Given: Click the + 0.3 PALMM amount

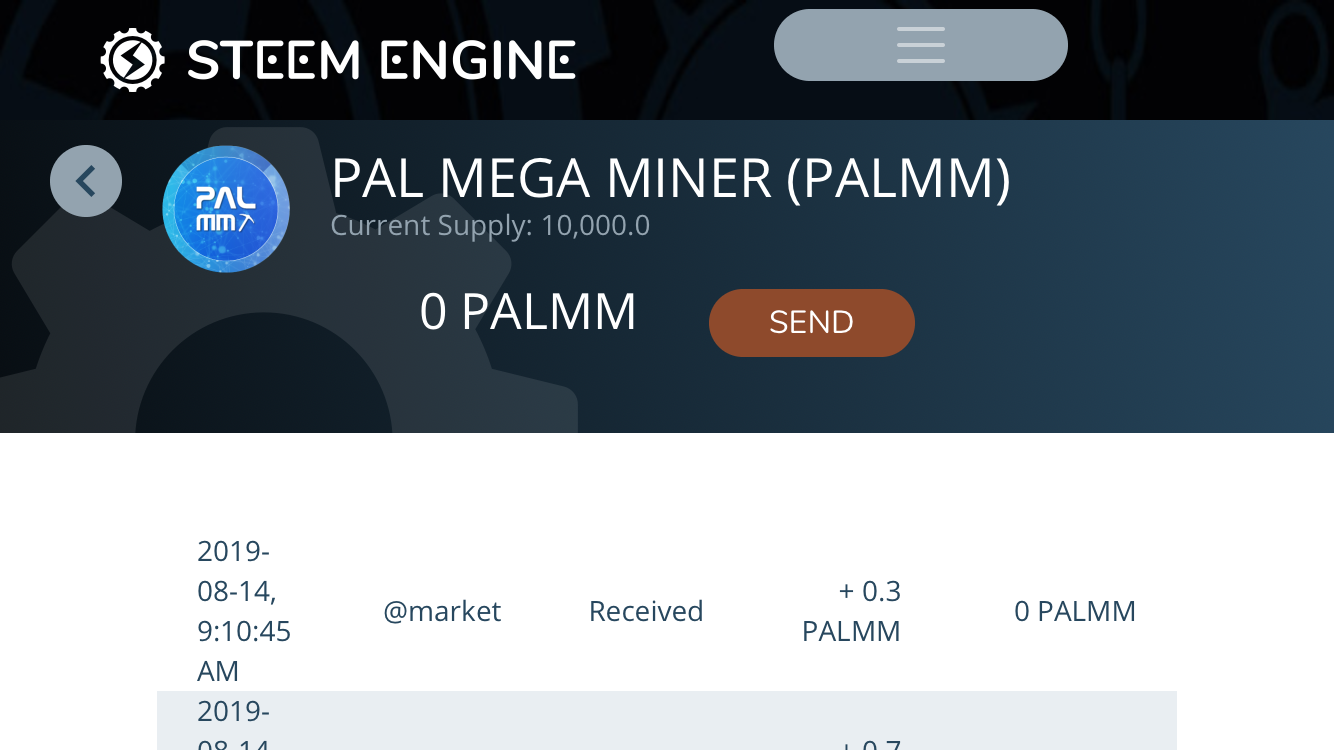Looking at the screenshot, I should click(x=852, y=611).
